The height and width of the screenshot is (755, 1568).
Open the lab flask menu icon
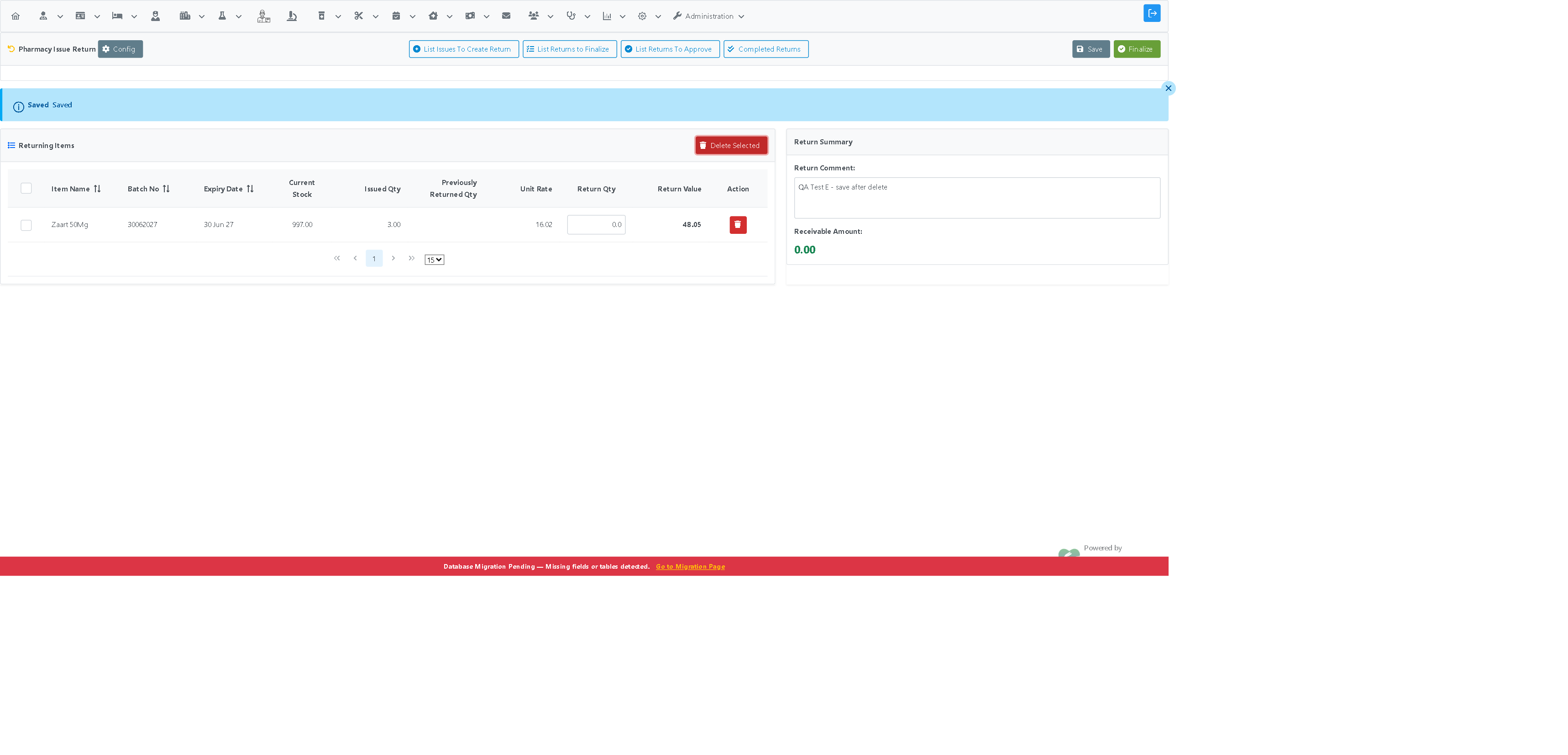[x=222, y=16]
